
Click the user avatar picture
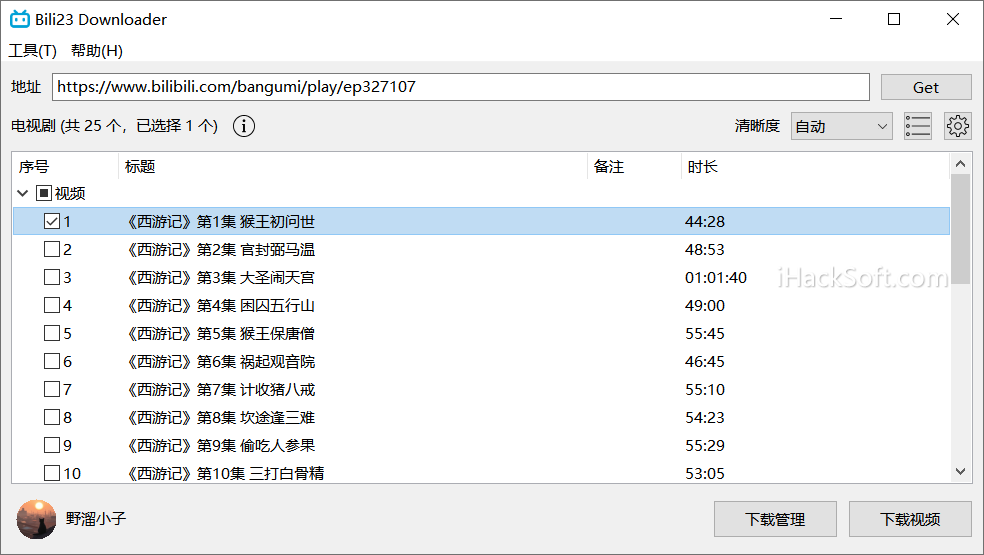[x=36, y=519]
